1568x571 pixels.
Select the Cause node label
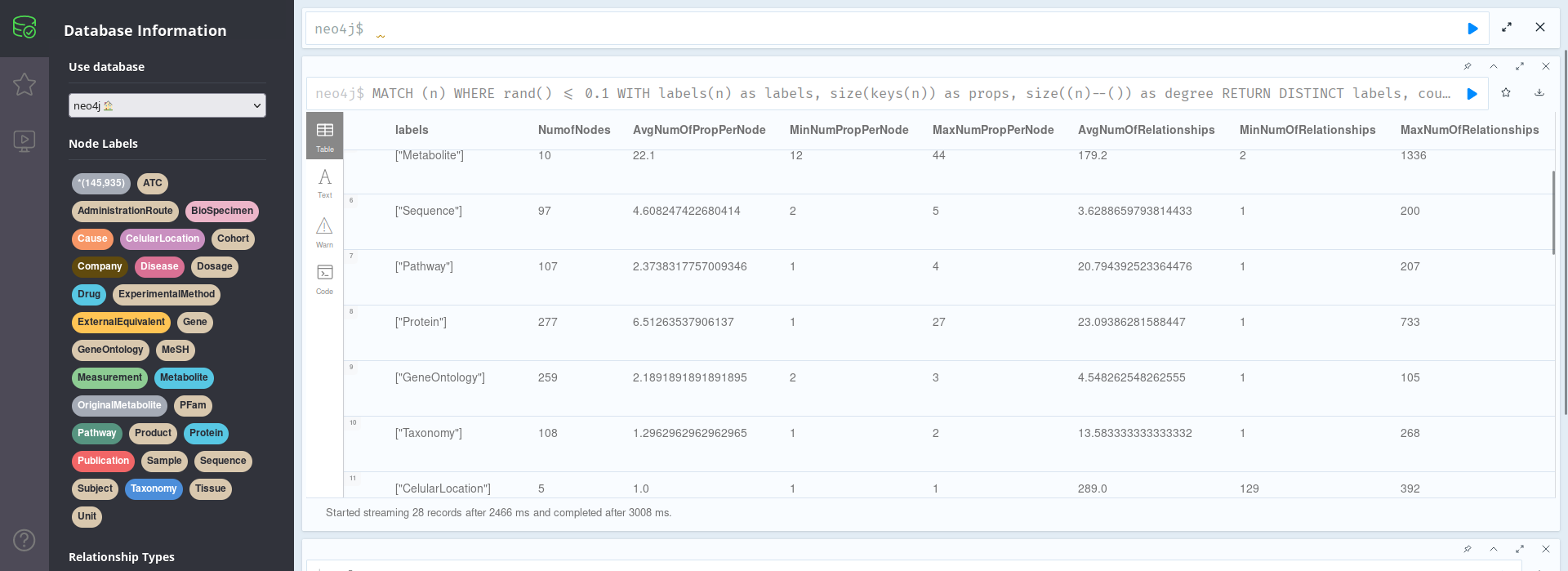(92, 239)
